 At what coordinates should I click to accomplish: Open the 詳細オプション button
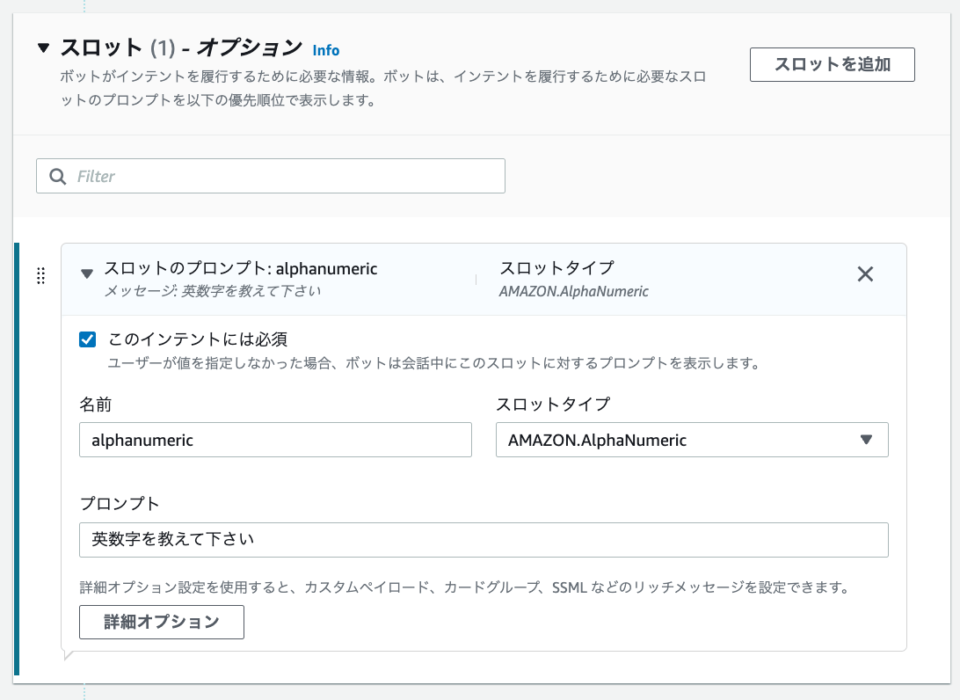[x=162, y=622]
